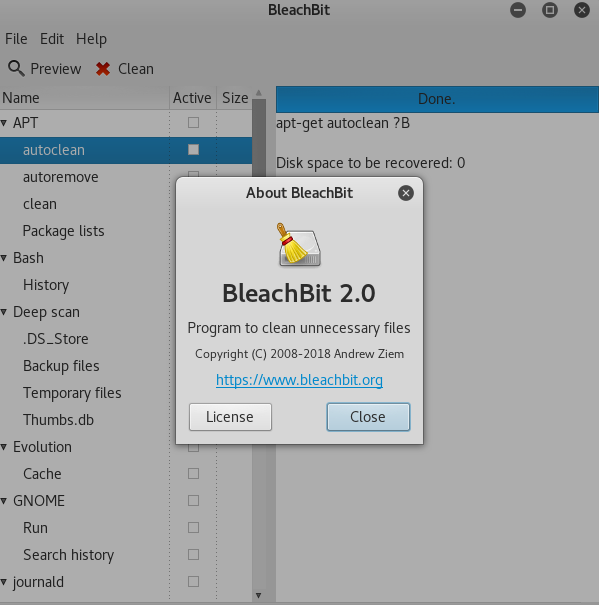Toggle the APT checkbox
This screenshot has width=599, height=605.
193,123
